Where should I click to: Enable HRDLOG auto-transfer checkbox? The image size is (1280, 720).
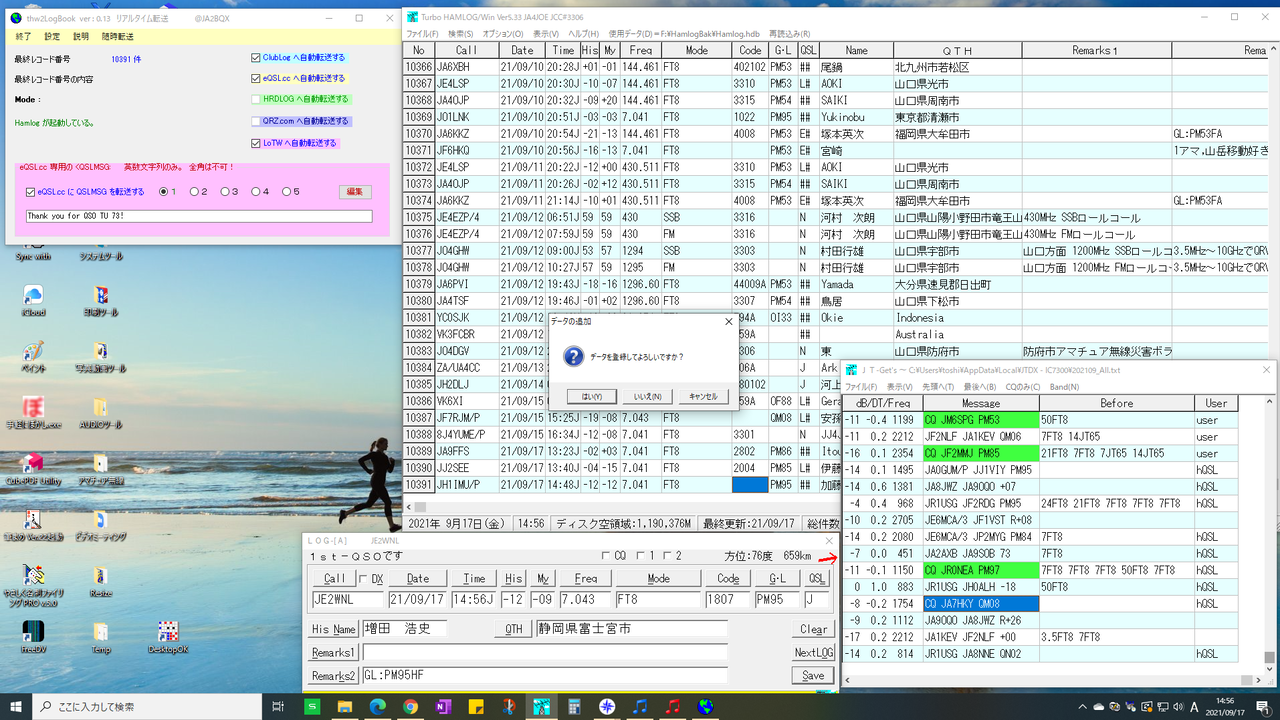coord(256,100)
